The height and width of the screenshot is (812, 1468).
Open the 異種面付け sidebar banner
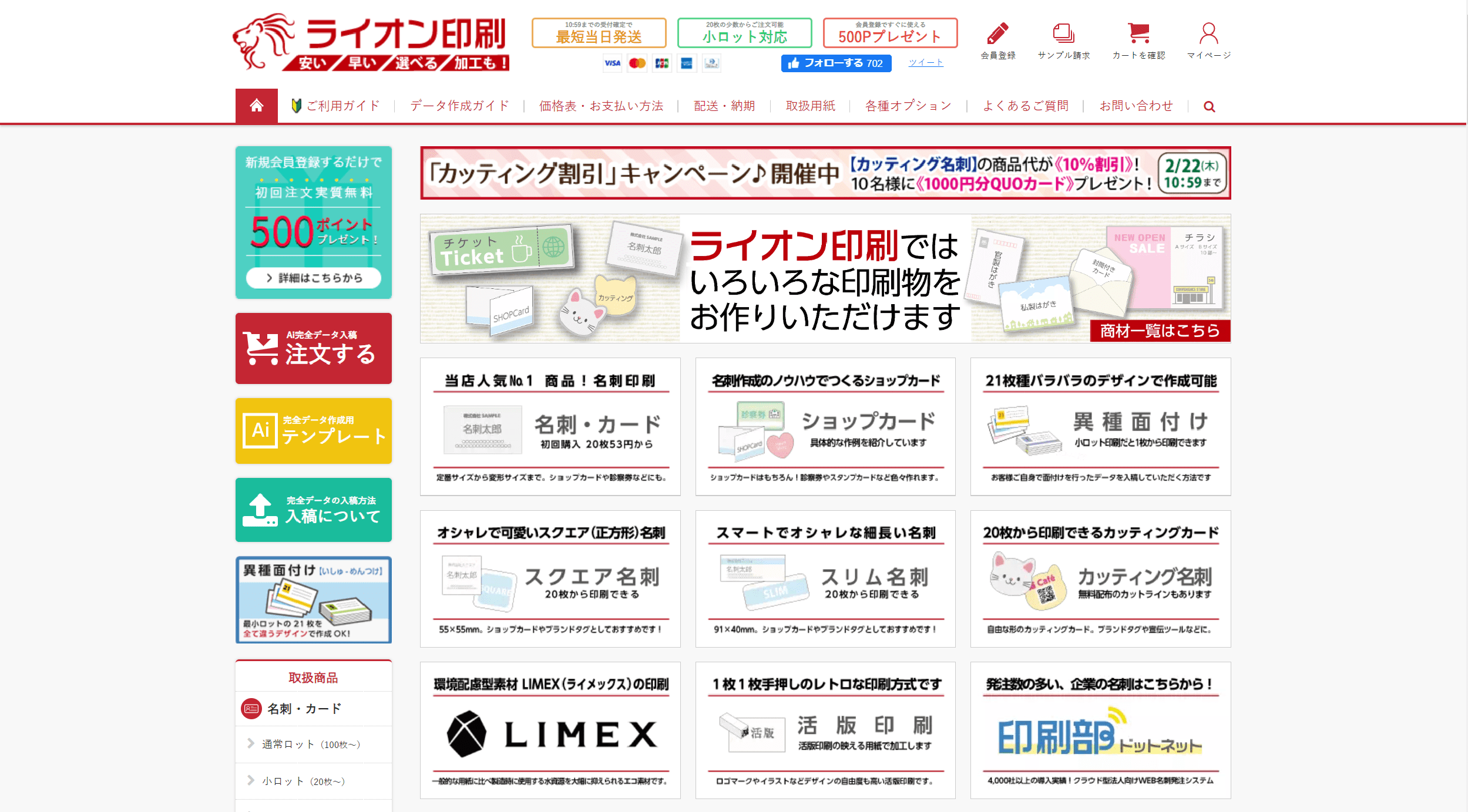314,599
